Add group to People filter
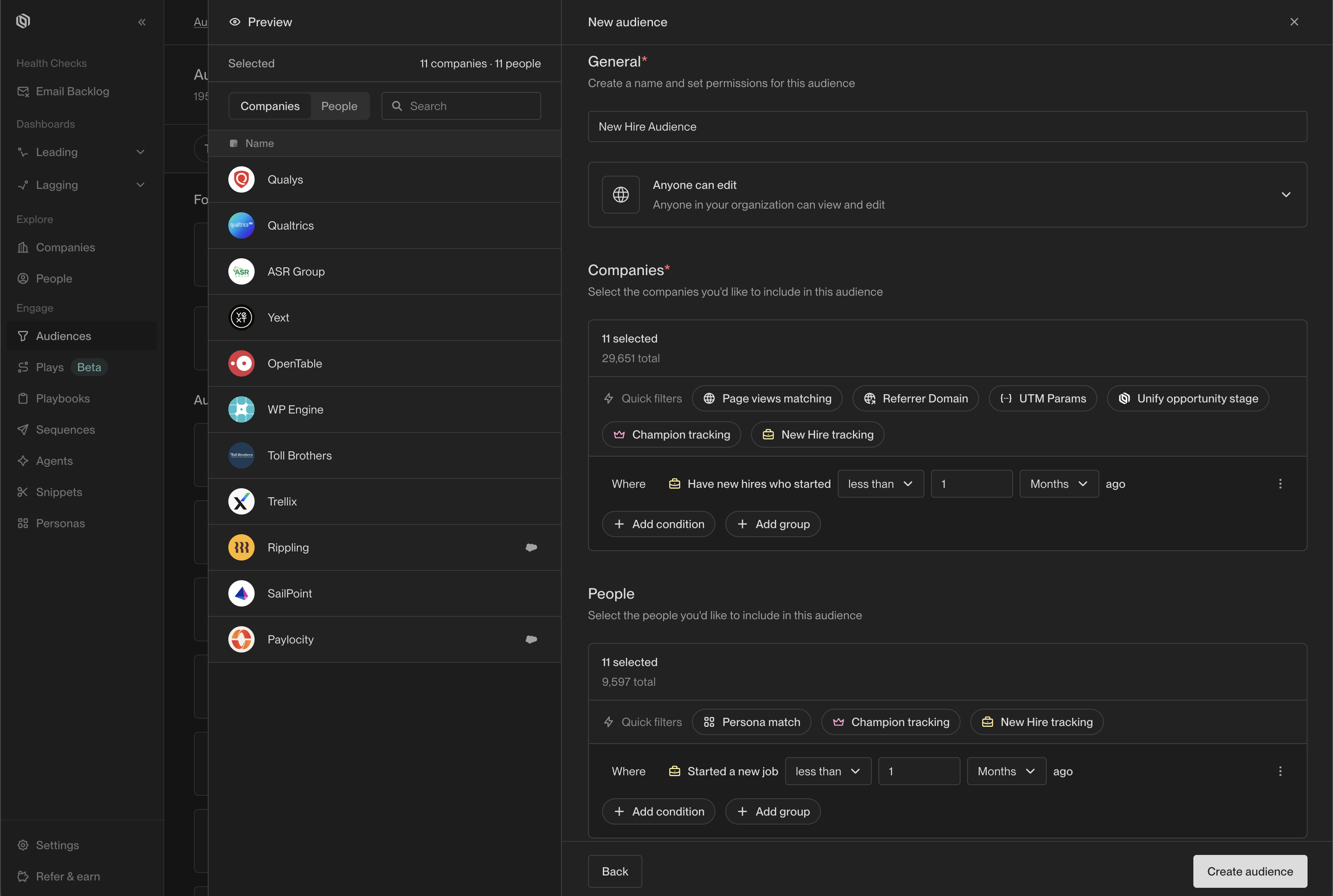 (x=773, y=812)
